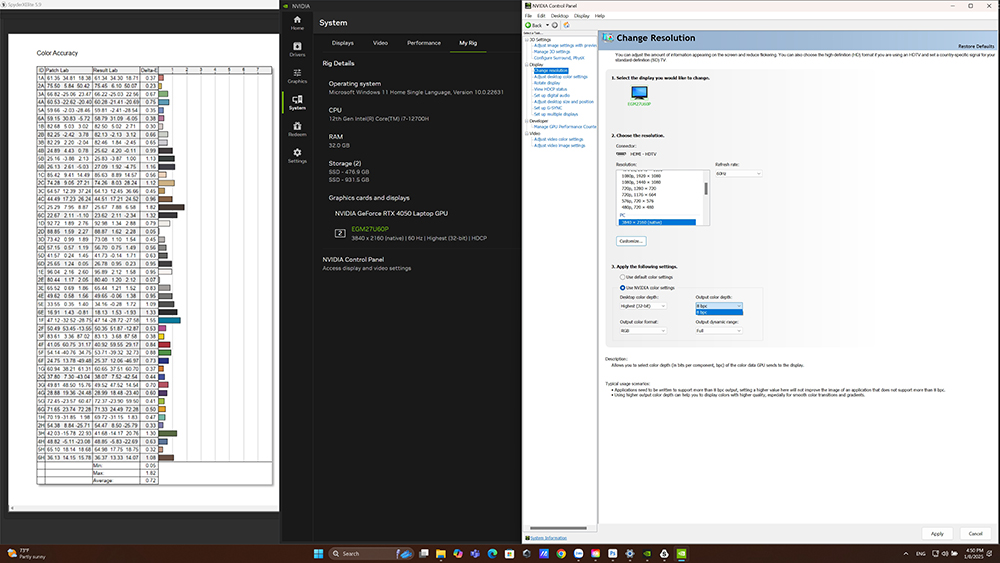Open the Settings gear app on taskbar
The image size is (1000, 563).
point(630,553)
